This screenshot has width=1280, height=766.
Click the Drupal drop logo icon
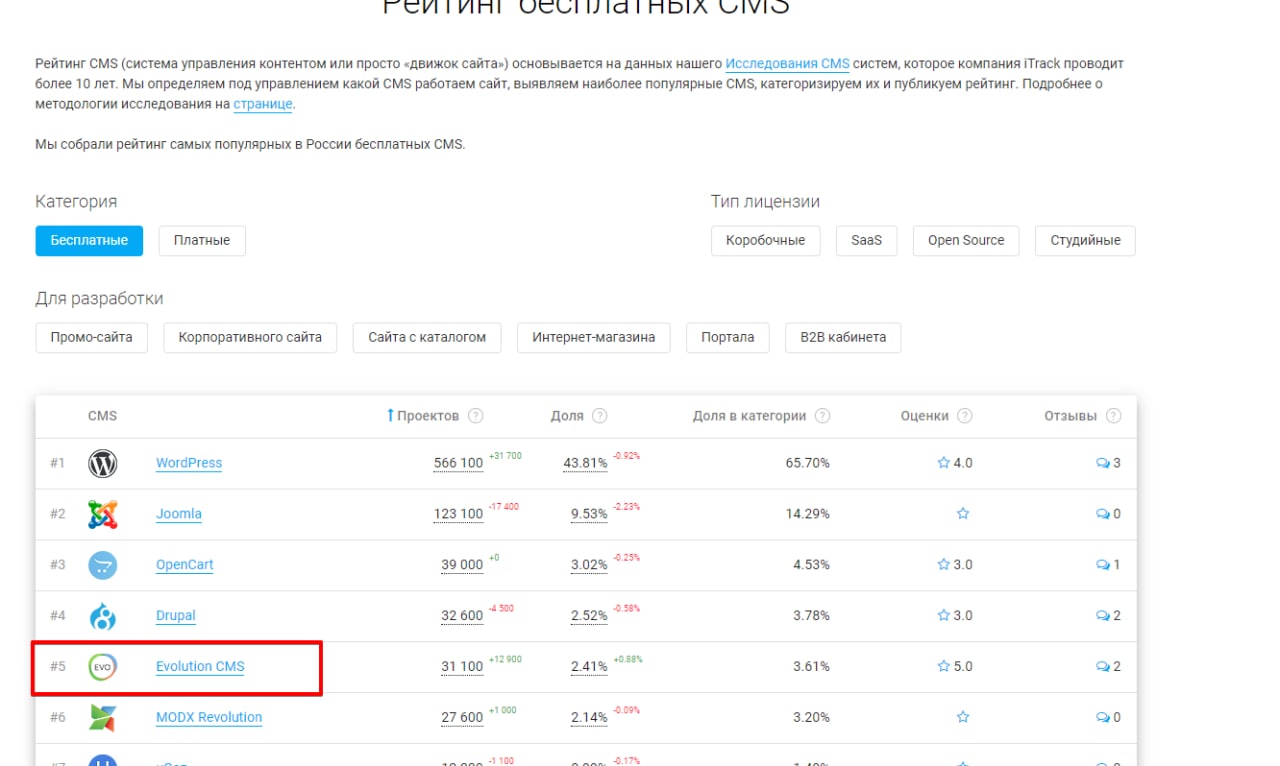click(x=103, y=616)
